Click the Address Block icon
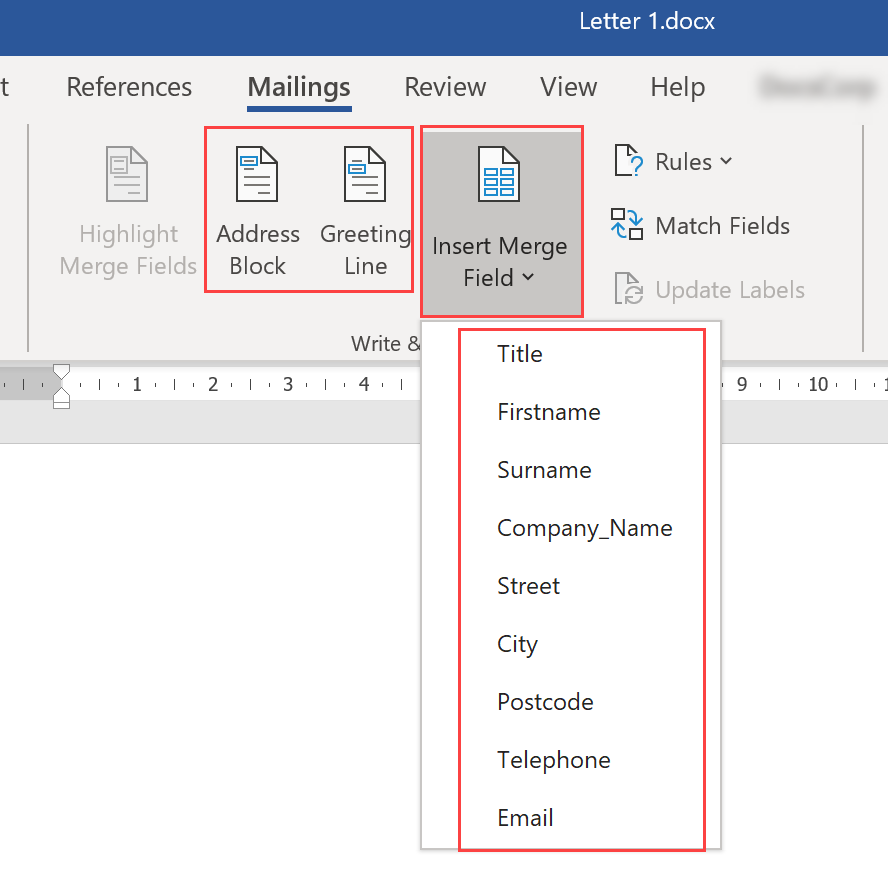The height and width of the screenshot is (879, 888). tap(257, 175)
